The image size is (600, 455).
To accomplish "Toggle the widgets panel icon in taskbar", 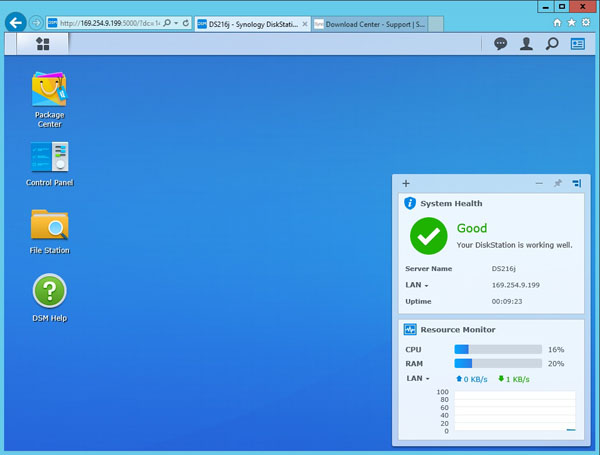I will (577, 44).
